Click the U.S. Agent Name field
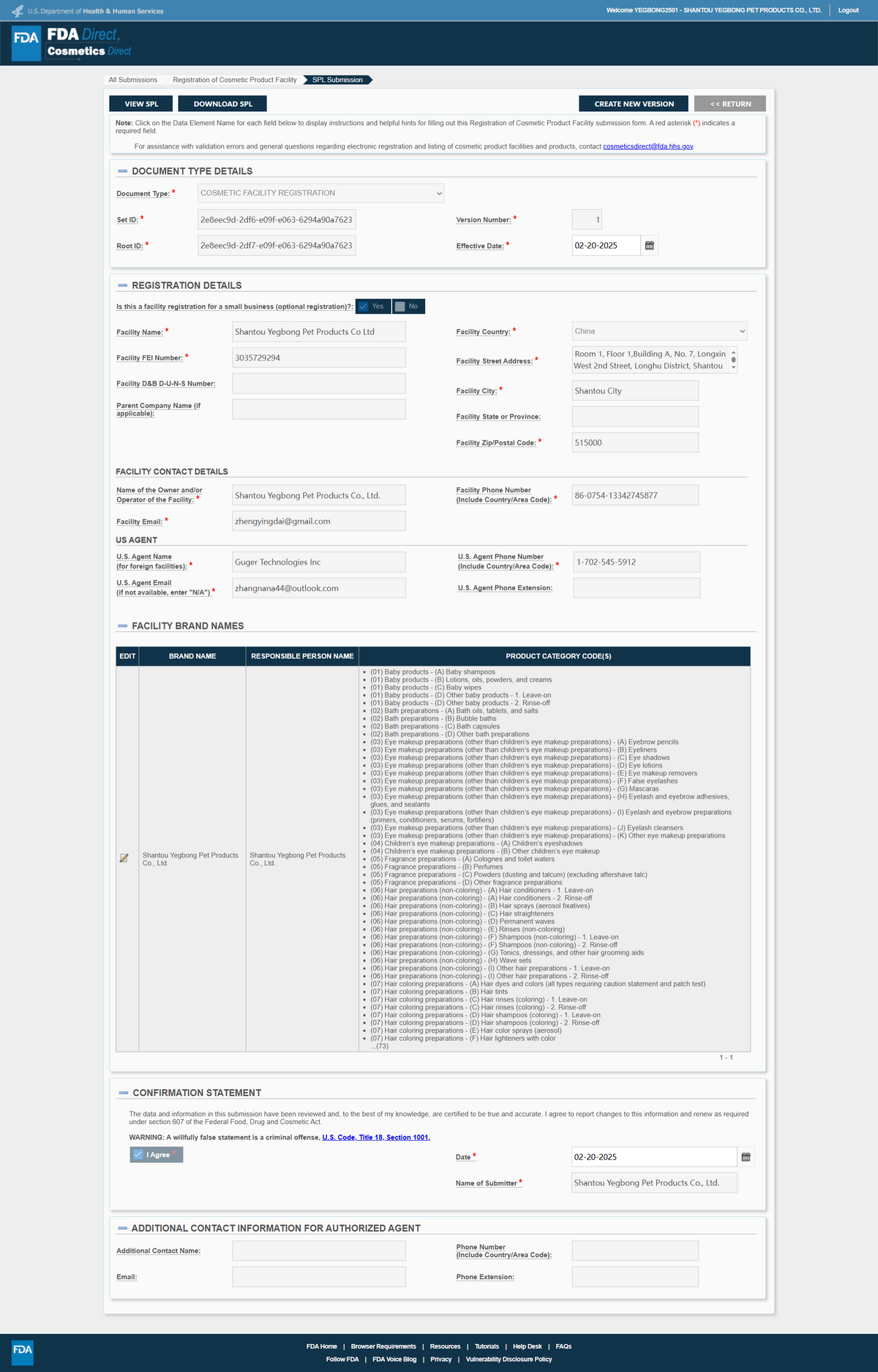Image resolution: width=878 pixels, height=1372 pixels. coord(319,562)
